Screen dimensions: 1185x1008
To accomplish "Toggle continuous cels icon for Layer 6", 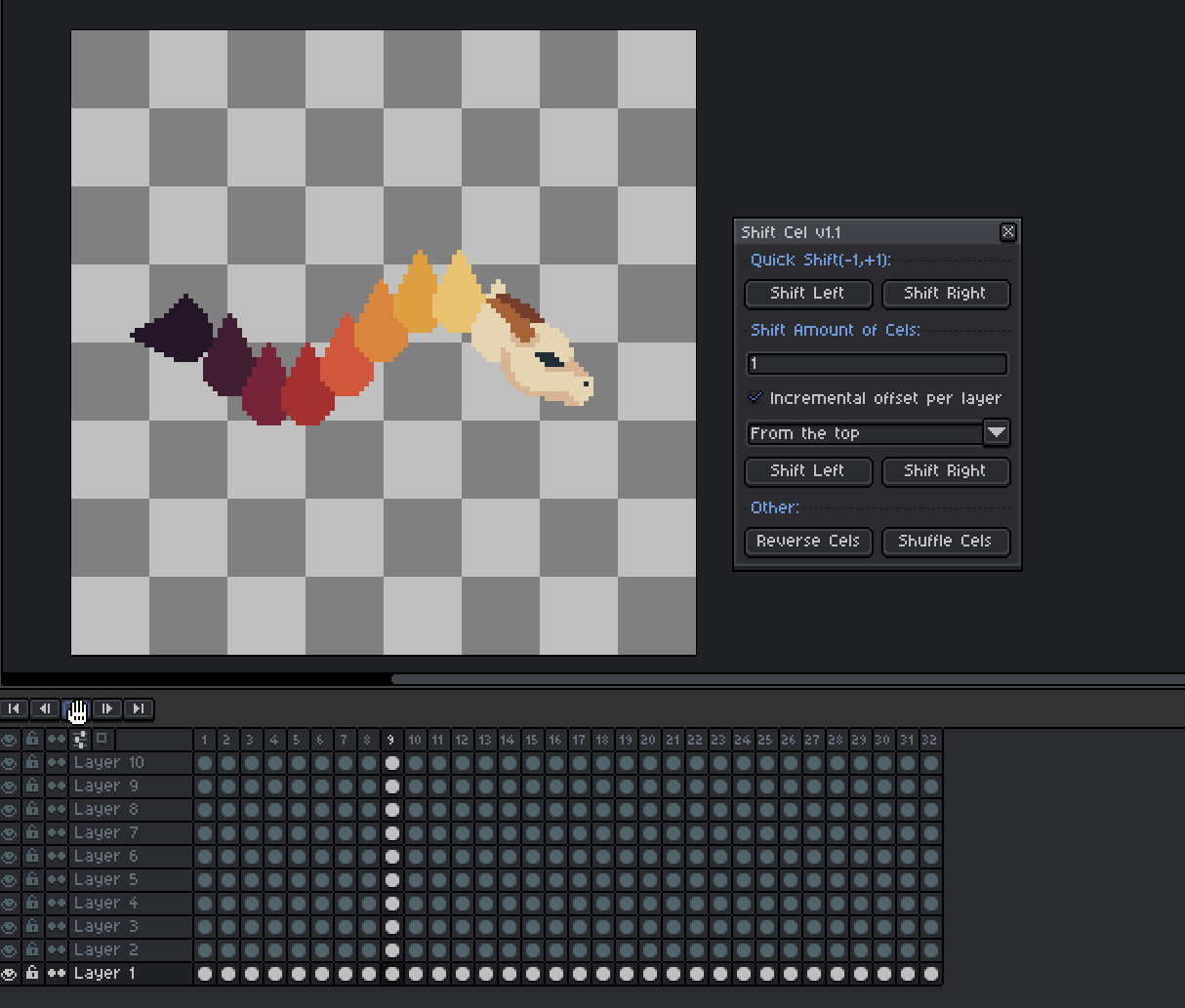I will 57,857.
